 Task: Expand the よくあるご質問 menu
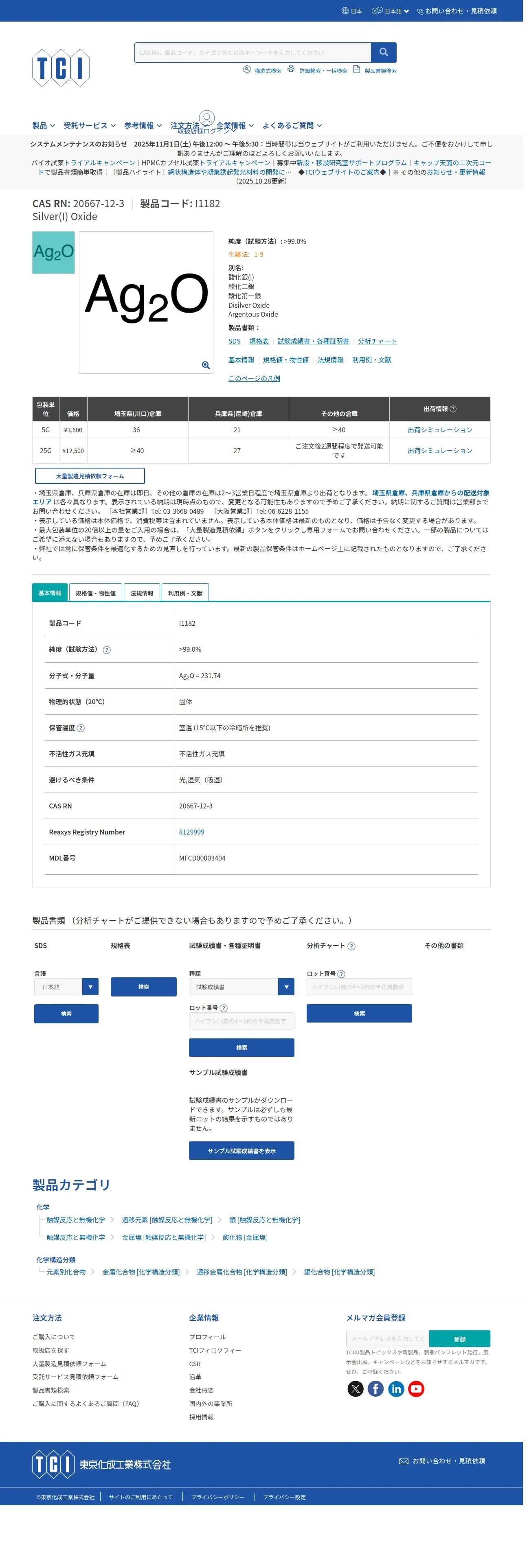point(292,125)
